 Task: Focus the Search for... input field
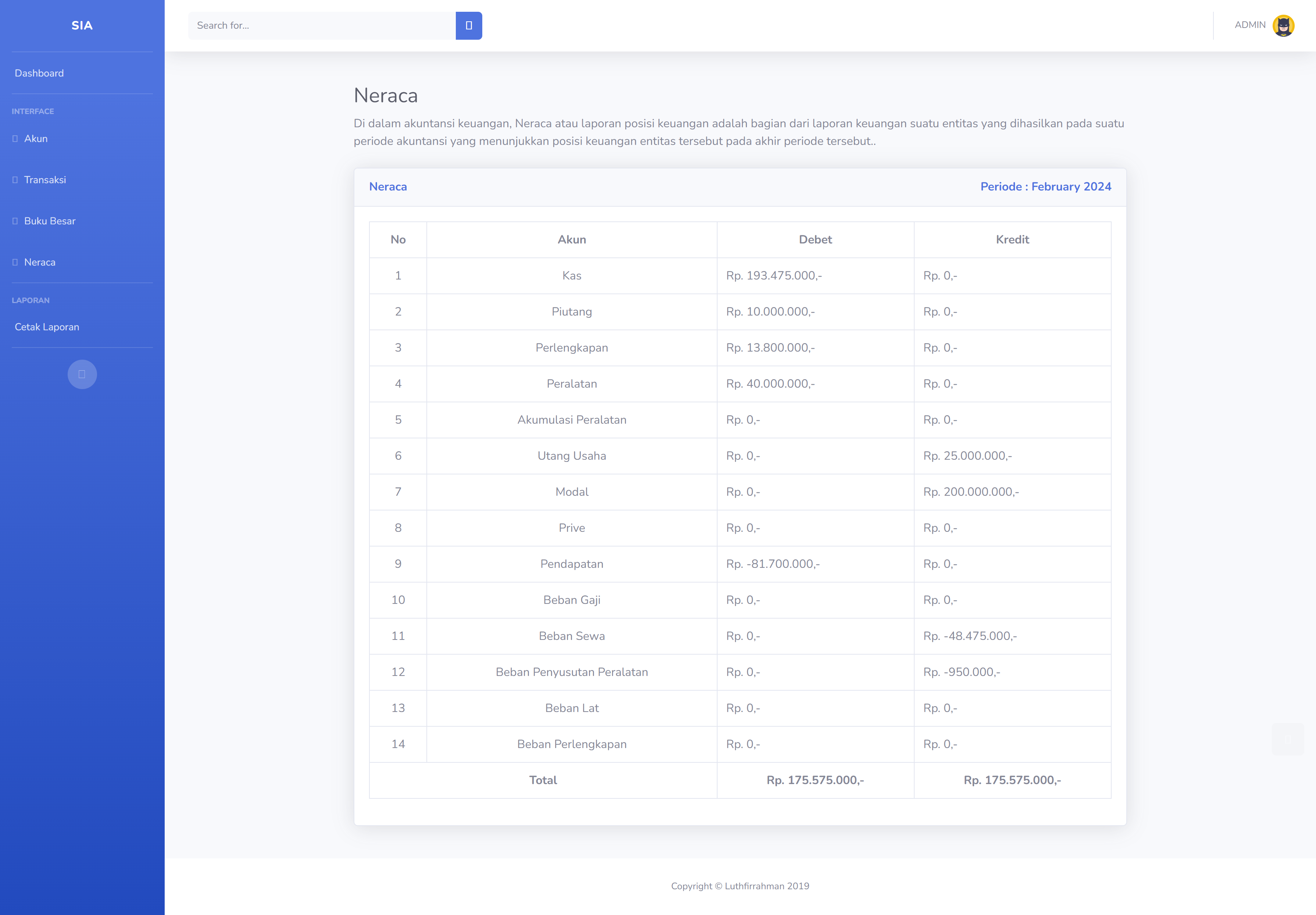click(x=321, y=25)
